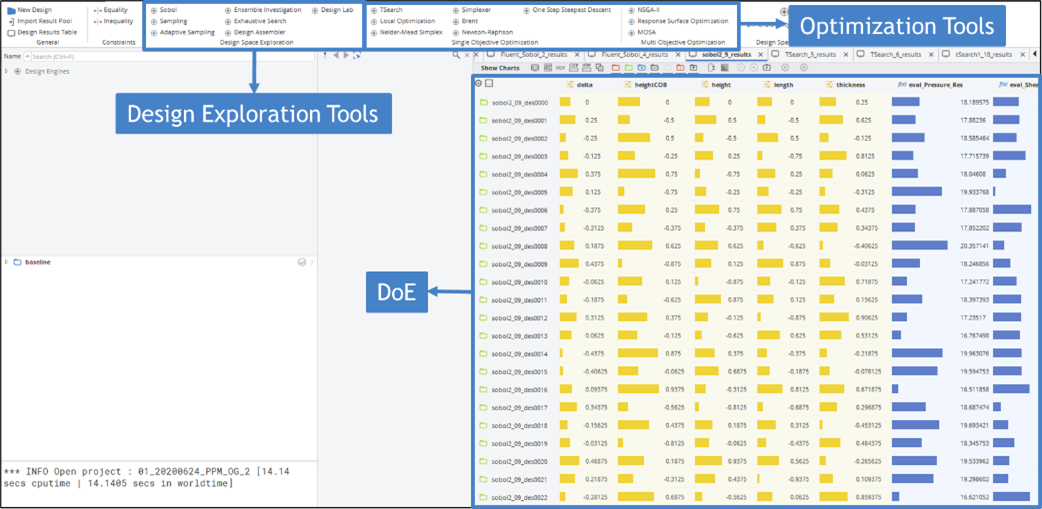Close the TSearch_5_results tab
The width and height of the screenshot is (1042, 509).
click(845, 54)
